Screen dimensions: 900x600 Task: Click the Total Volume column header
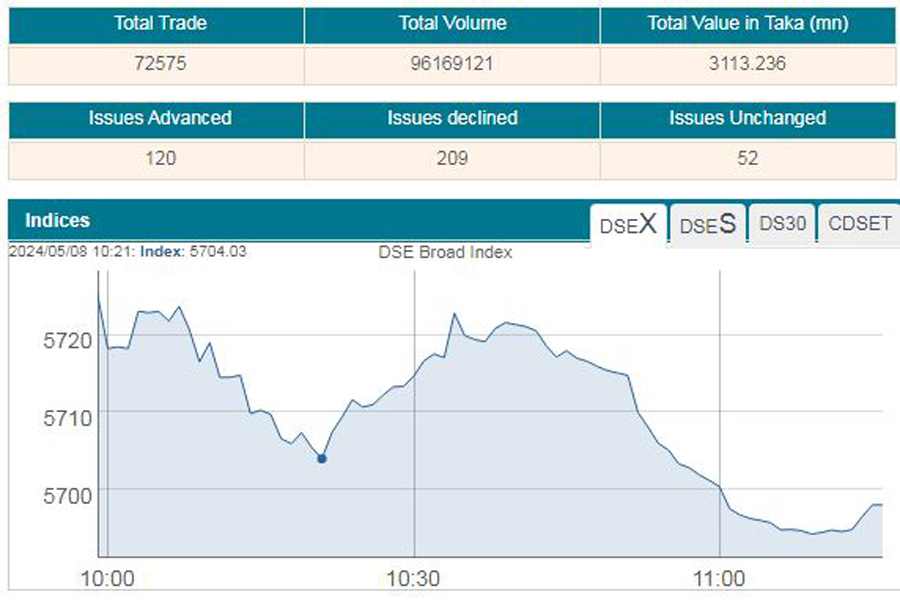coord(452,24)
